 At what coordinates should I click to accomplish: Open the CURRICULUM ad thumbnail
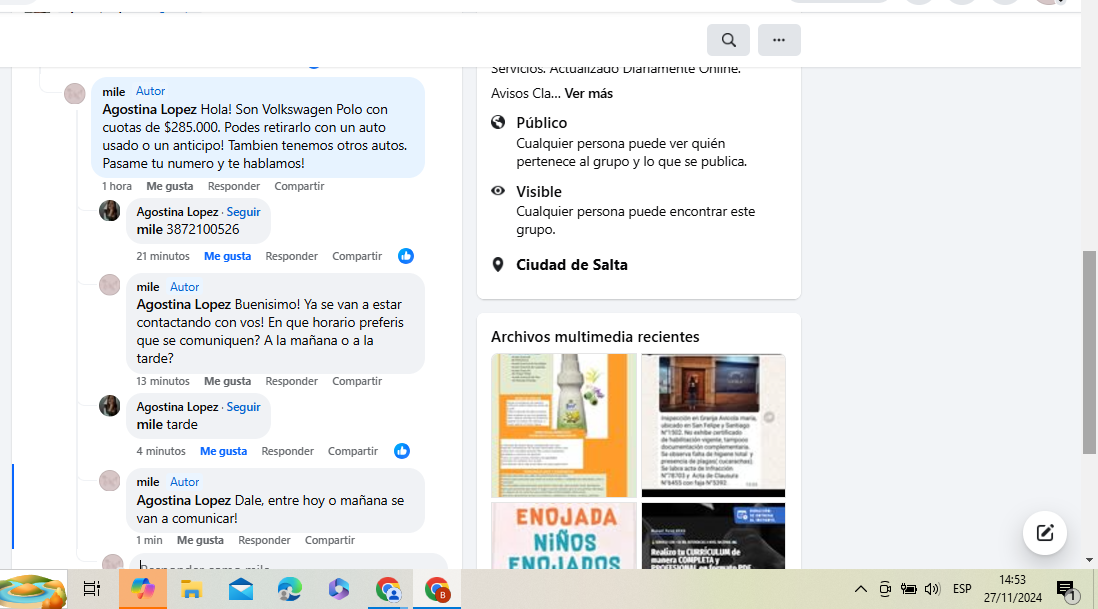[713, 536]
